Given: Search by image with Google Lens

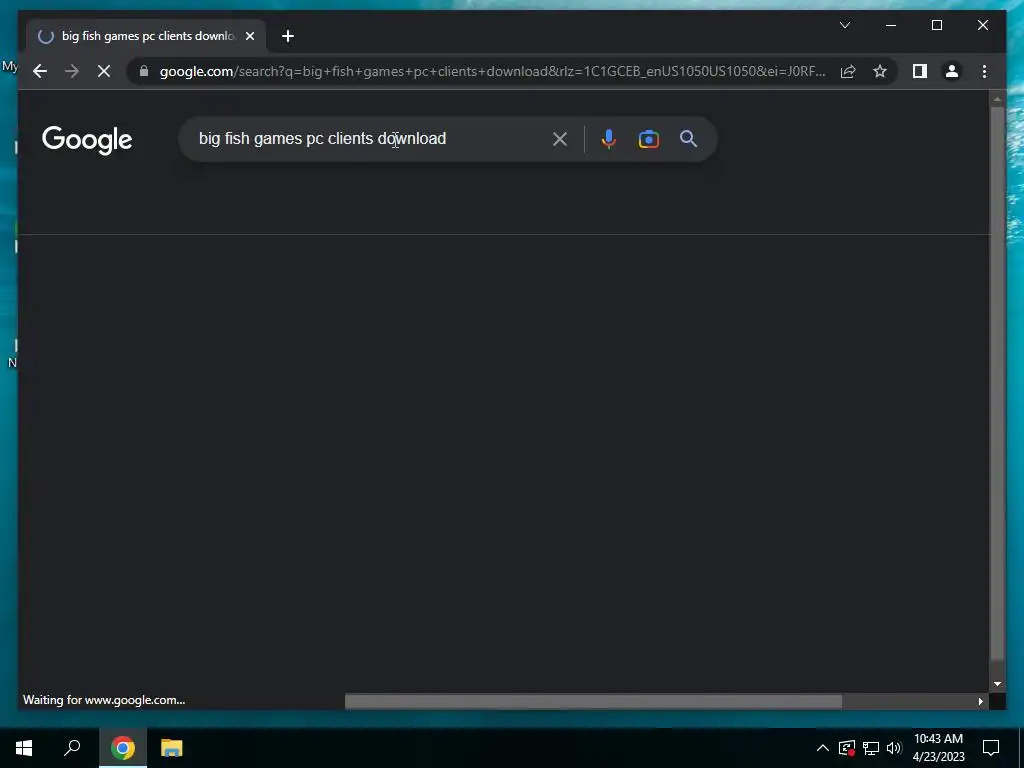Looking at the screenshot, I should tap(648, 139).
